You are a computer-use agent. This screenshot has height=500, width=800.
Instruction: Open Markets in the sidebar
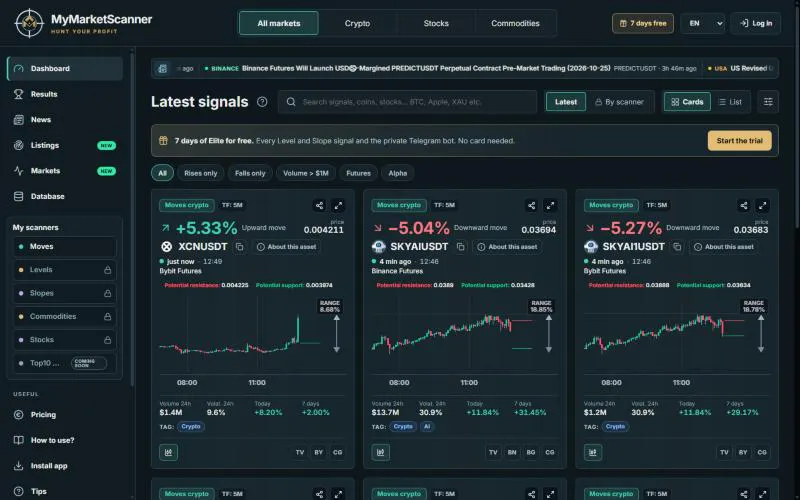click(65, 170)
